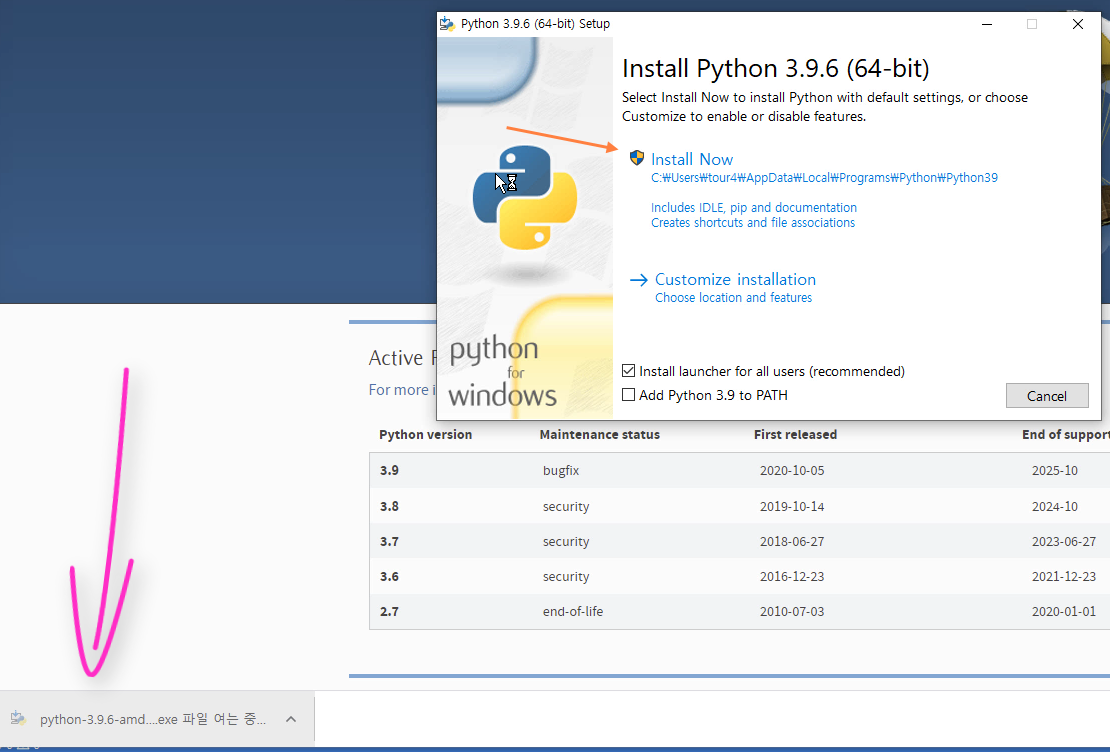The image size is (1110, 752).
Task: Select version 3.7 cell in the table
Action: pos(389,542)
